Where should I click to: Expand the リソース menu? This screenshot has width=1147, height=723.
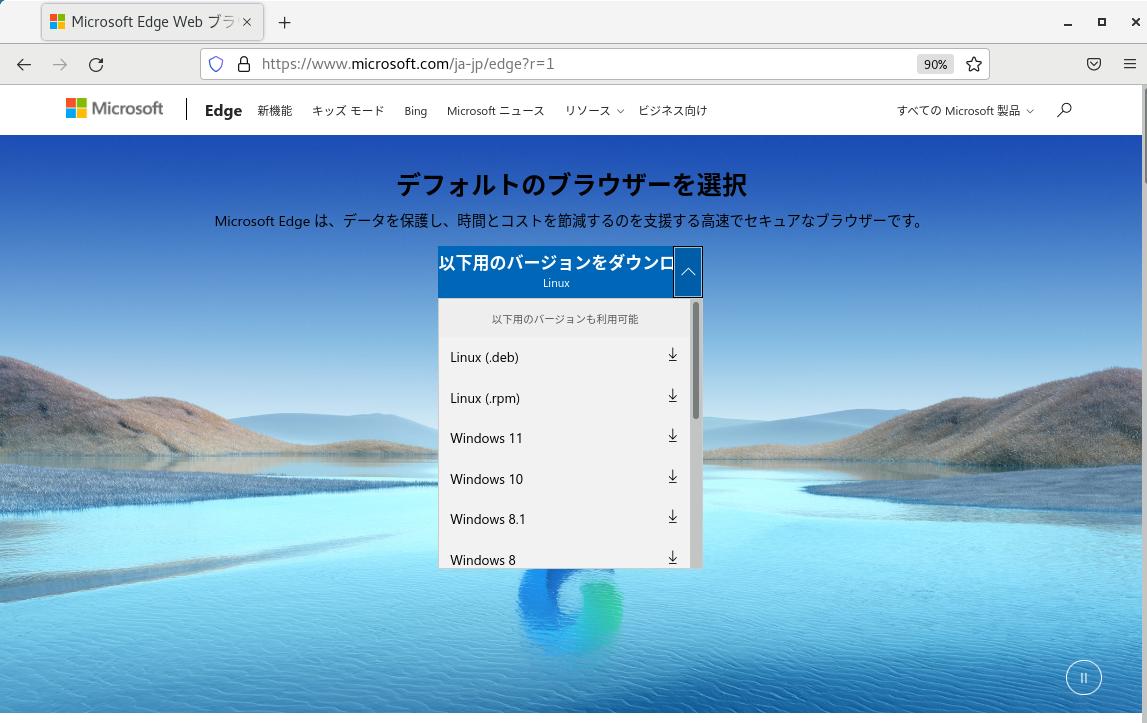pos(594,110)
